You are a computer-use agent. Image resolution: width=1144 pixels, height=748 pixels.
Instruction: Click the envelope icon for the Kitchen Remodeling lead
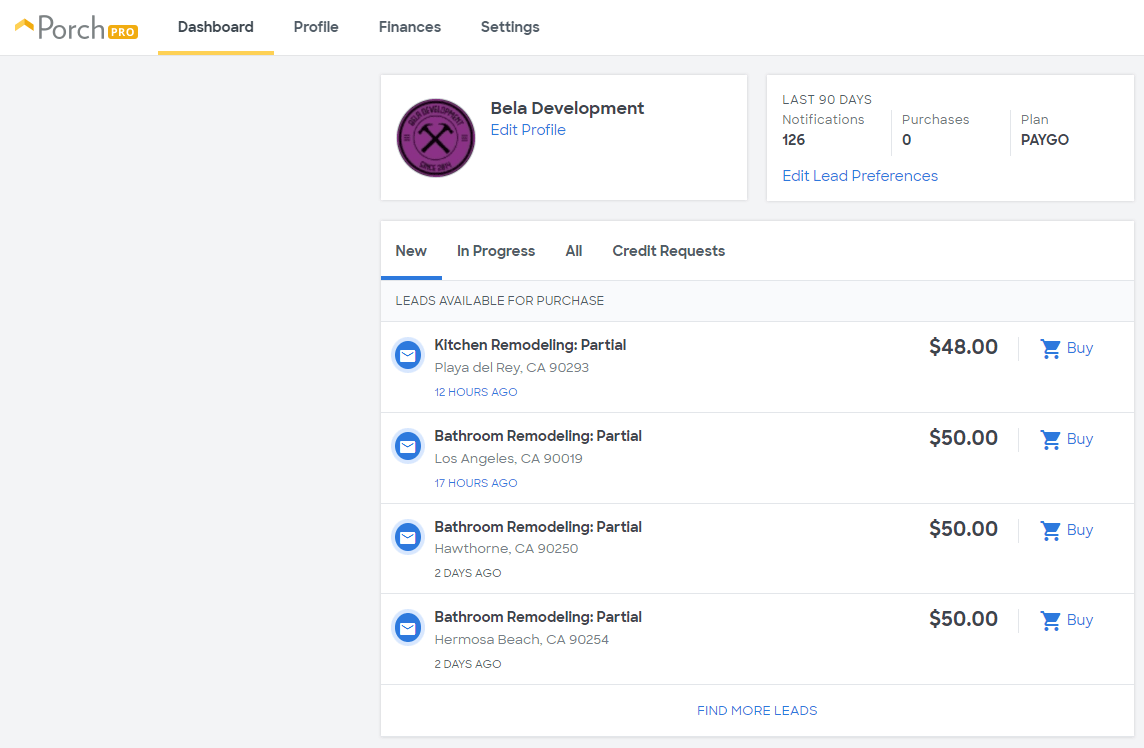(408, 355)
